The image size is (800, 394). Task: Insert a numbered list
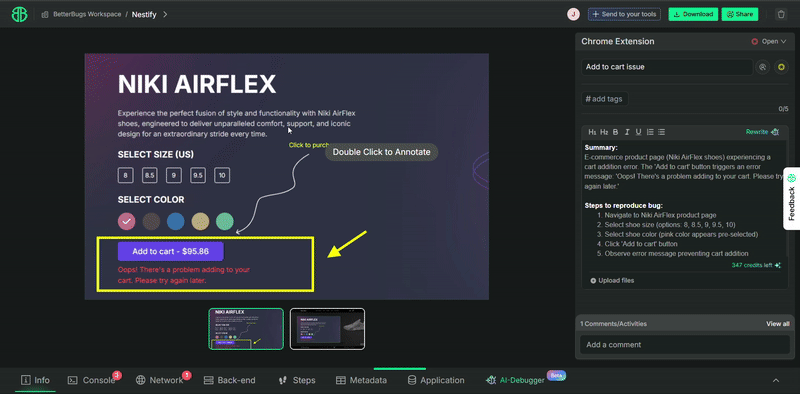(650, 132)
